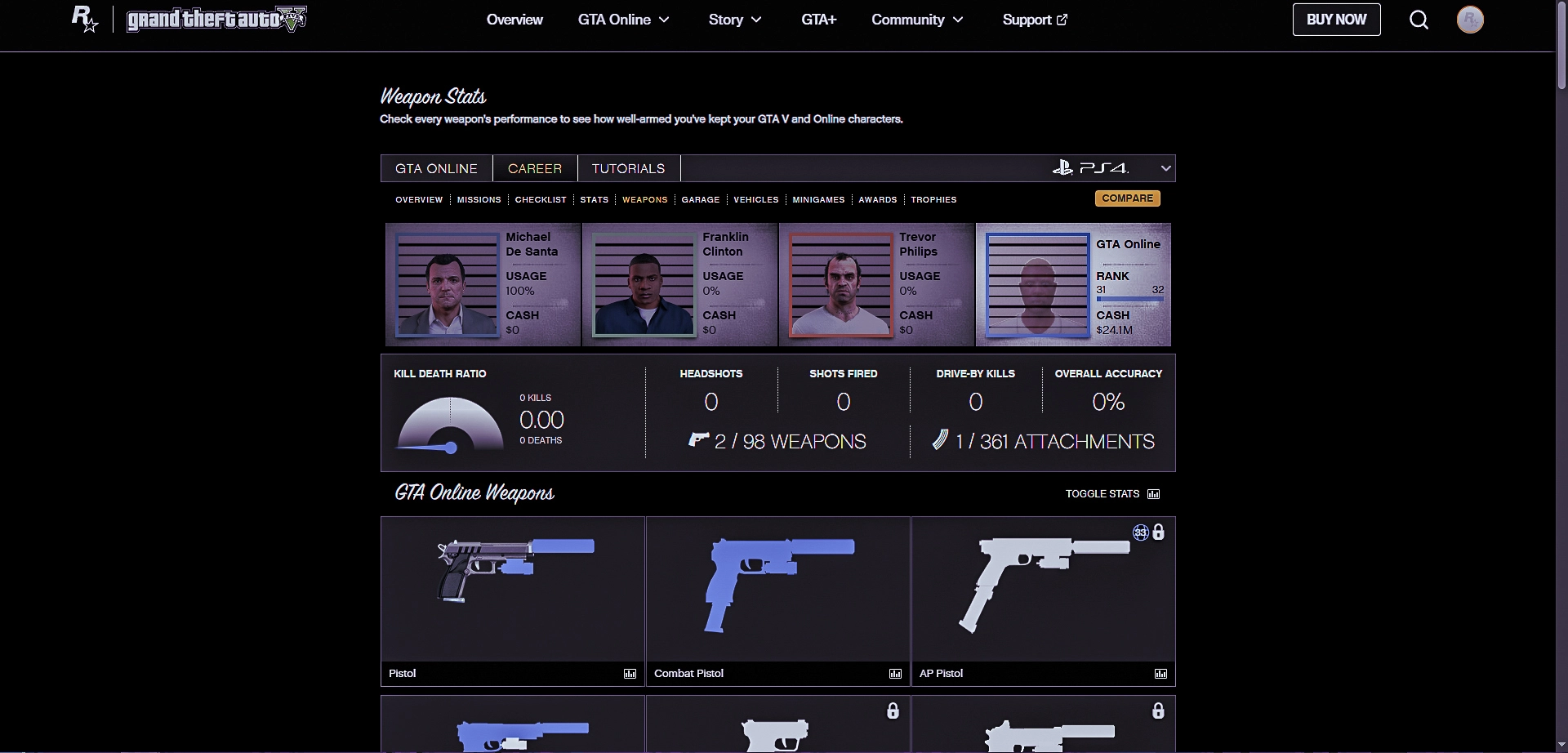
Task: Click the Rockstar Games logo
Action: [85, 19]
